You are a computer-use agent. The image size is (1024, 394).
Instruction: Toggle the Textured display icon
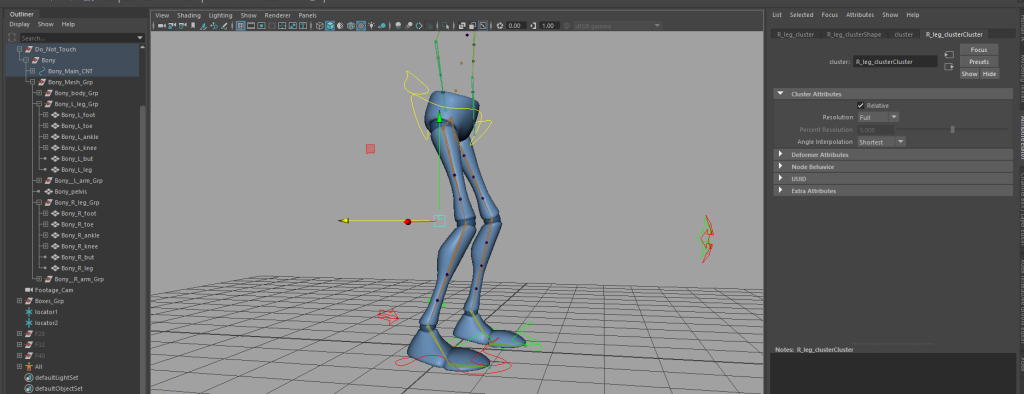[360, 25]
